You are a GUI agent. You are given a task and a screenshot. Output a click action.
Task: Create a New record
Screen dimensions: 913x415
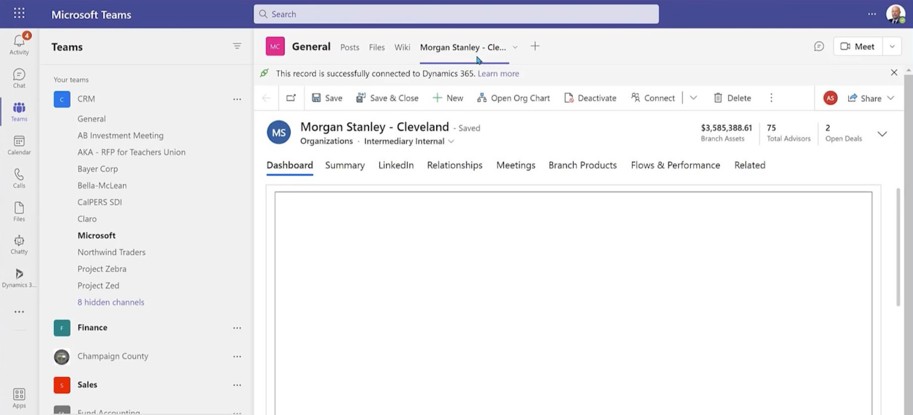pos(448,98)
